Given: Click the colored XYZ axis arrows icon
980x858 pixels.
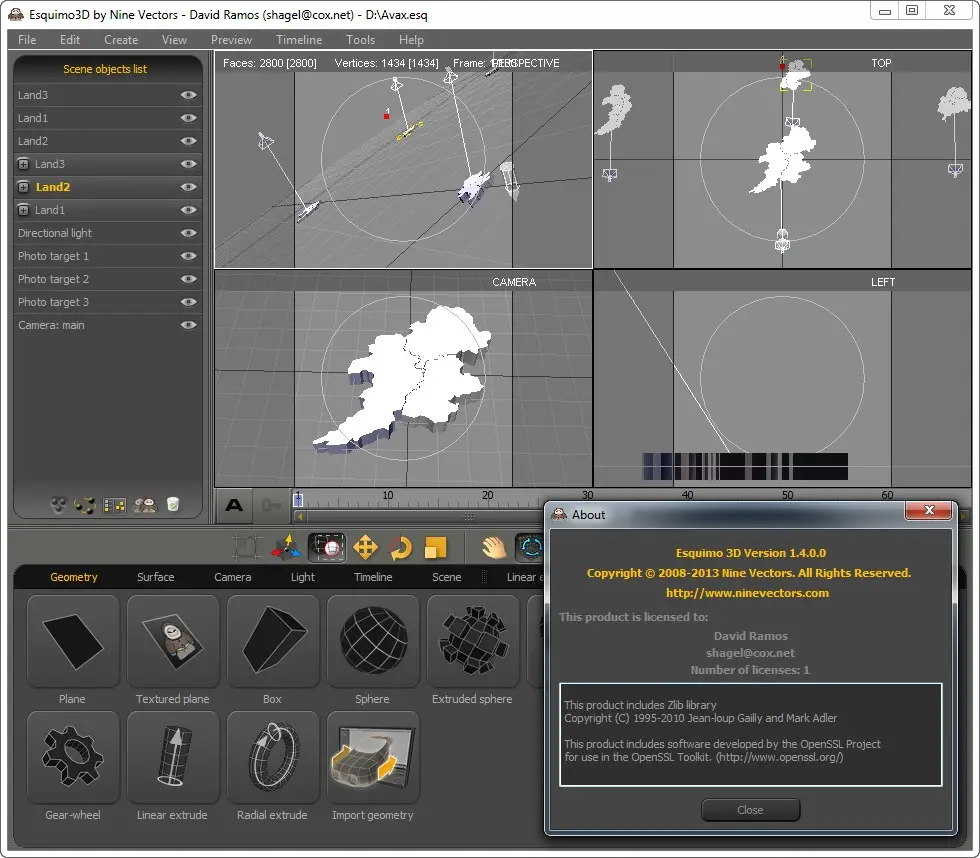Looking at the screenshot, I should 286,547.
